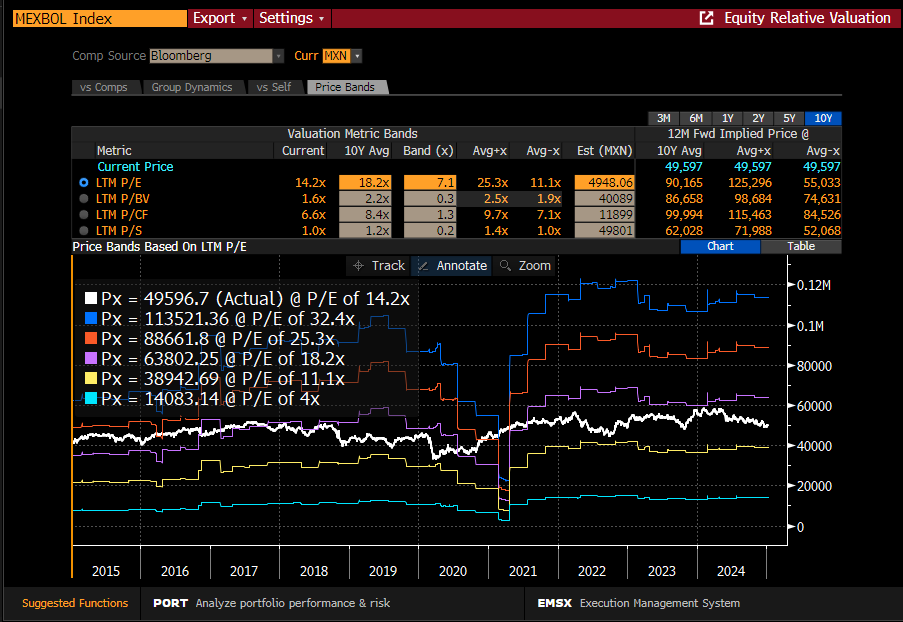Open the Group Dynamics tab

tap(192, 87)
